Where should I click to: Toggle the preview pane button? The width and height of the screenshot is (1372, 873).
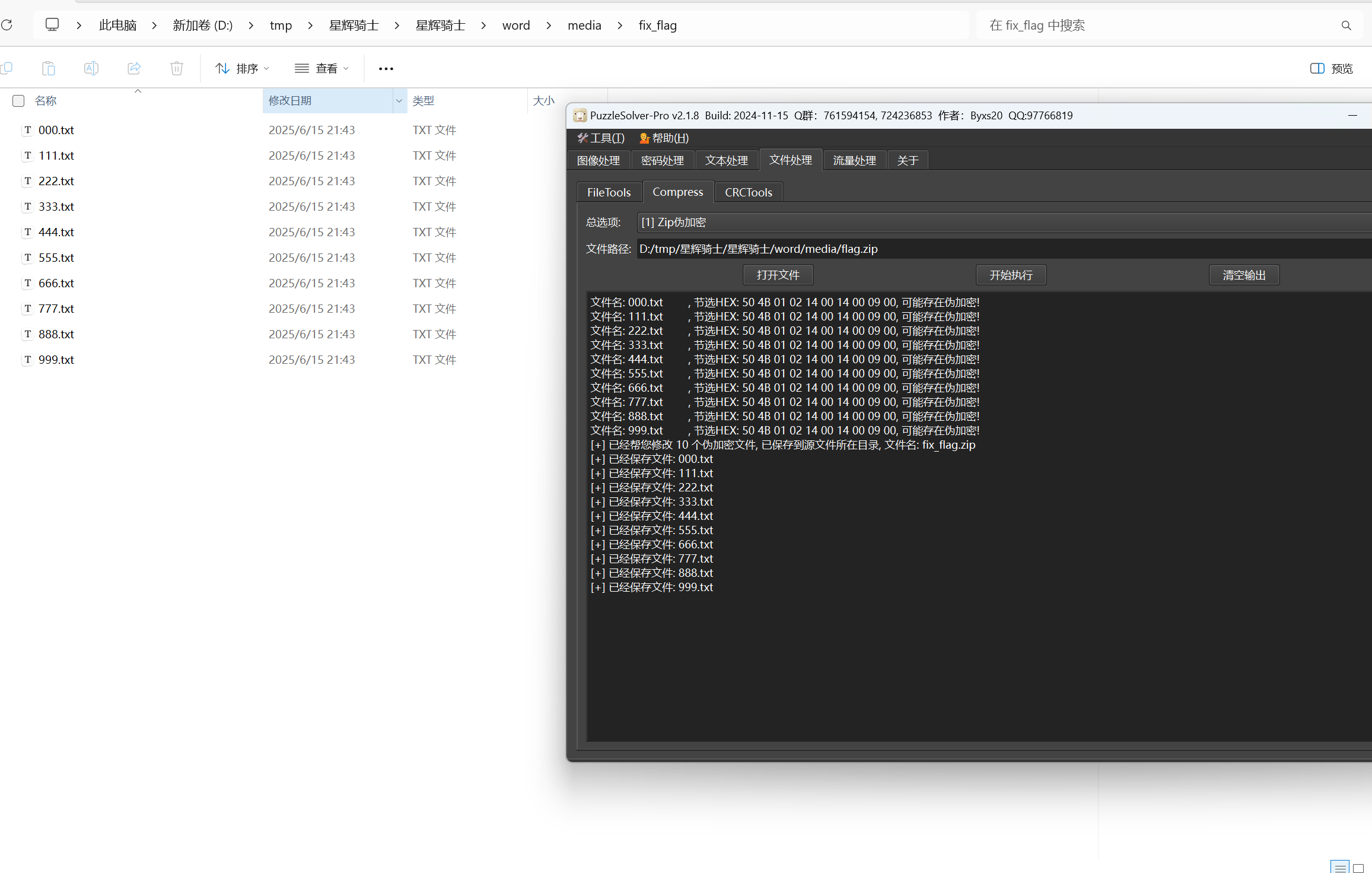(1332, 69)
